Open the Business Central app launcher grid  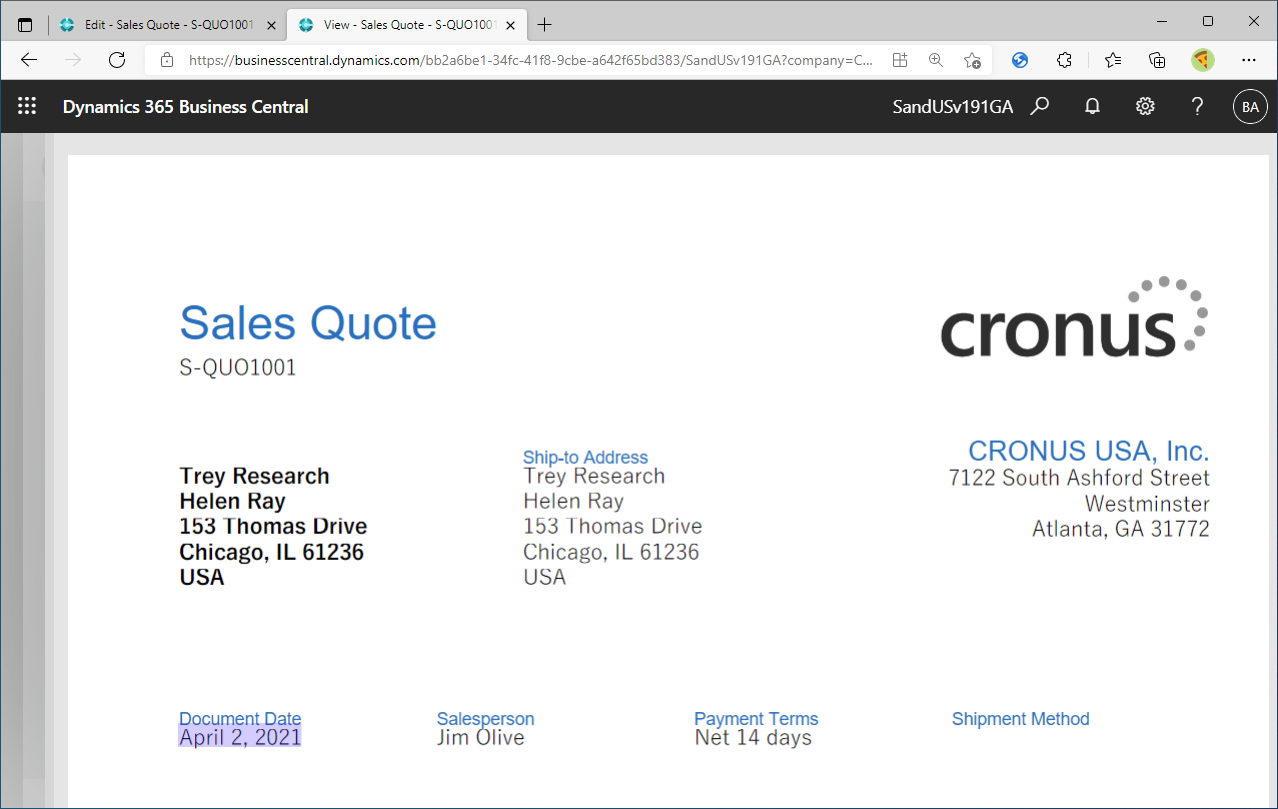27,107
